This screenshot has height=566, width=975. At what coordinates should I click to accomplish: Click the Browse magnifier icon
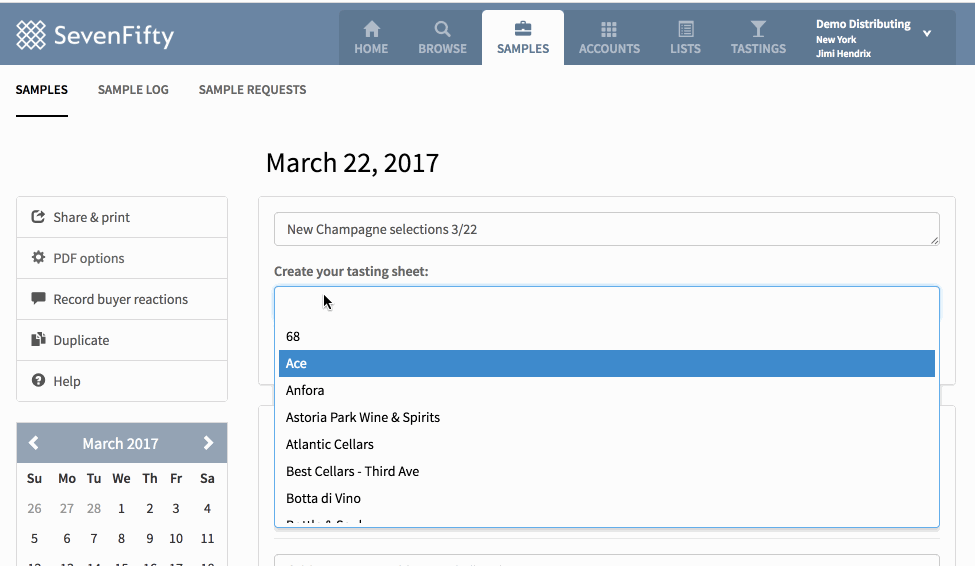click(x=442, y=29)
